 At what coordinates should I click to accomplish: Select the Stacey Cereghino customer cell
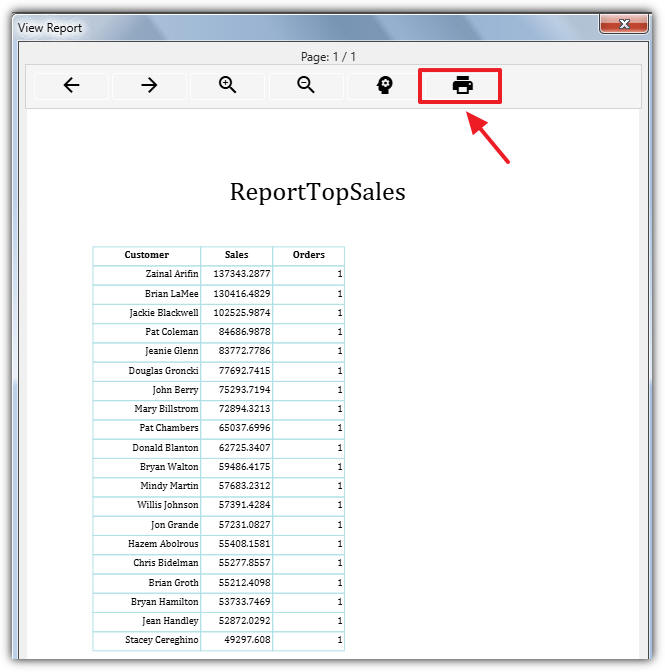(x=147, y=641)
